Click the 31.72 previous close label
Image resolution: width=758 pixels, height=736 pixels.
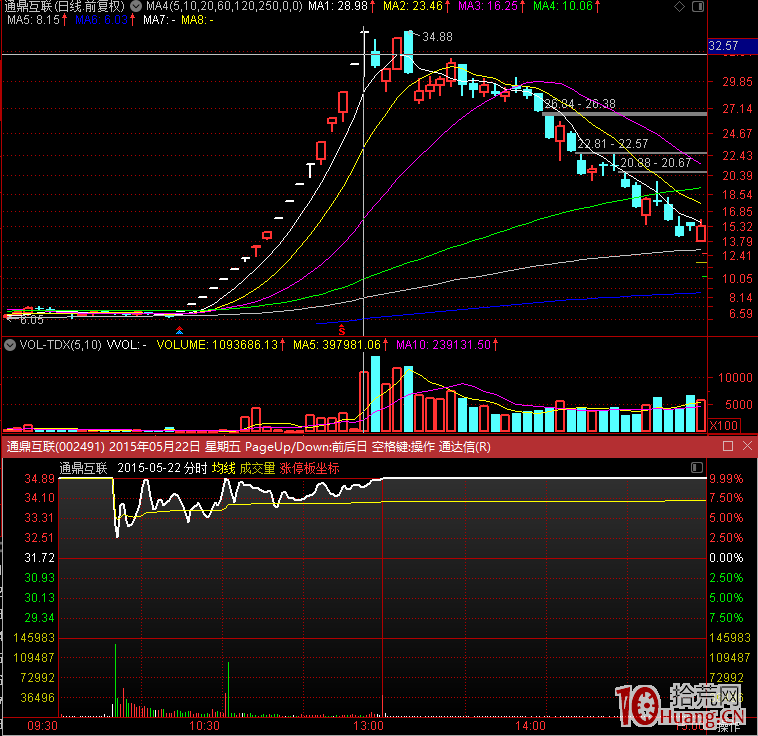[40, 558]
